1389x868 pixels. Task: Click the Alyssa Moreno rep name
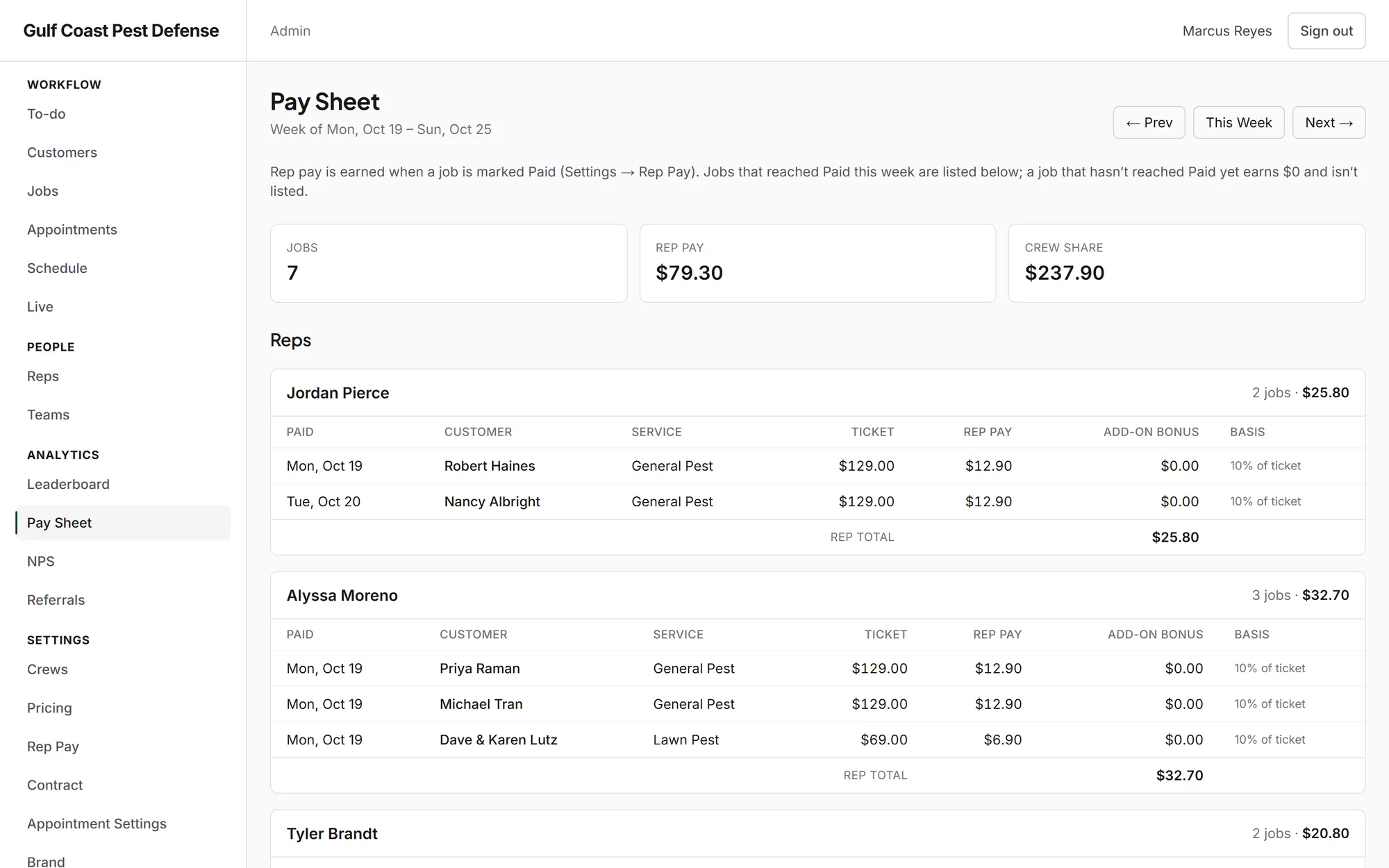[342, 596]
